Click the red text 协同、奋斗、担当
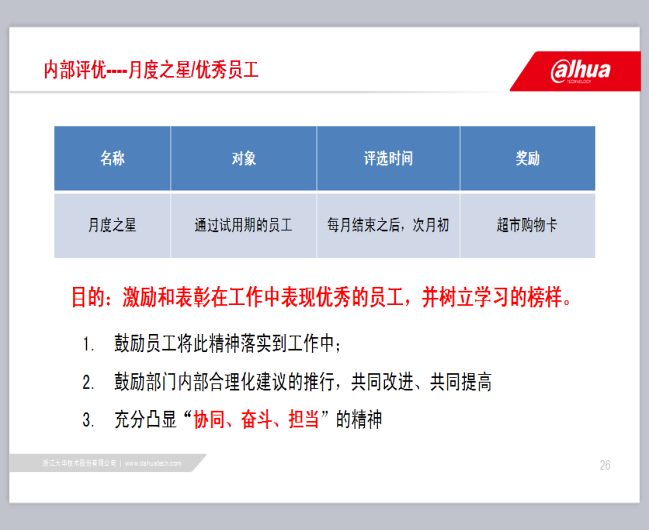The height and width of the screenshot is (530, 649). click(x=257, y=419)
